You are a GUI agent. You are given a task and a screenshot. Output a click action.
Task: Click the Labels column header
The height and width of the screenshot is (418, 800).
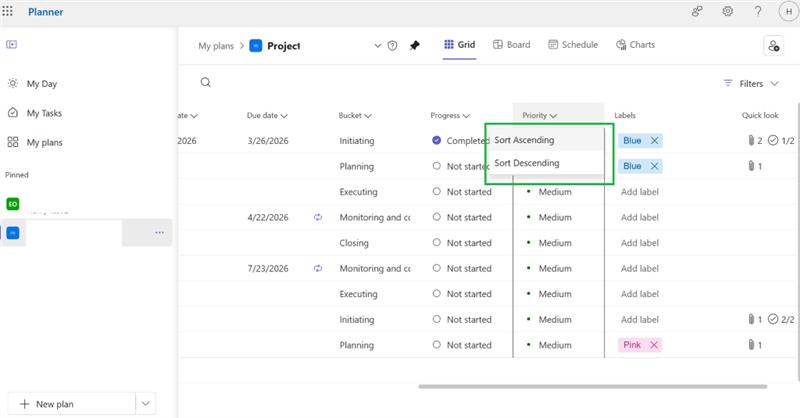(625, 115)
